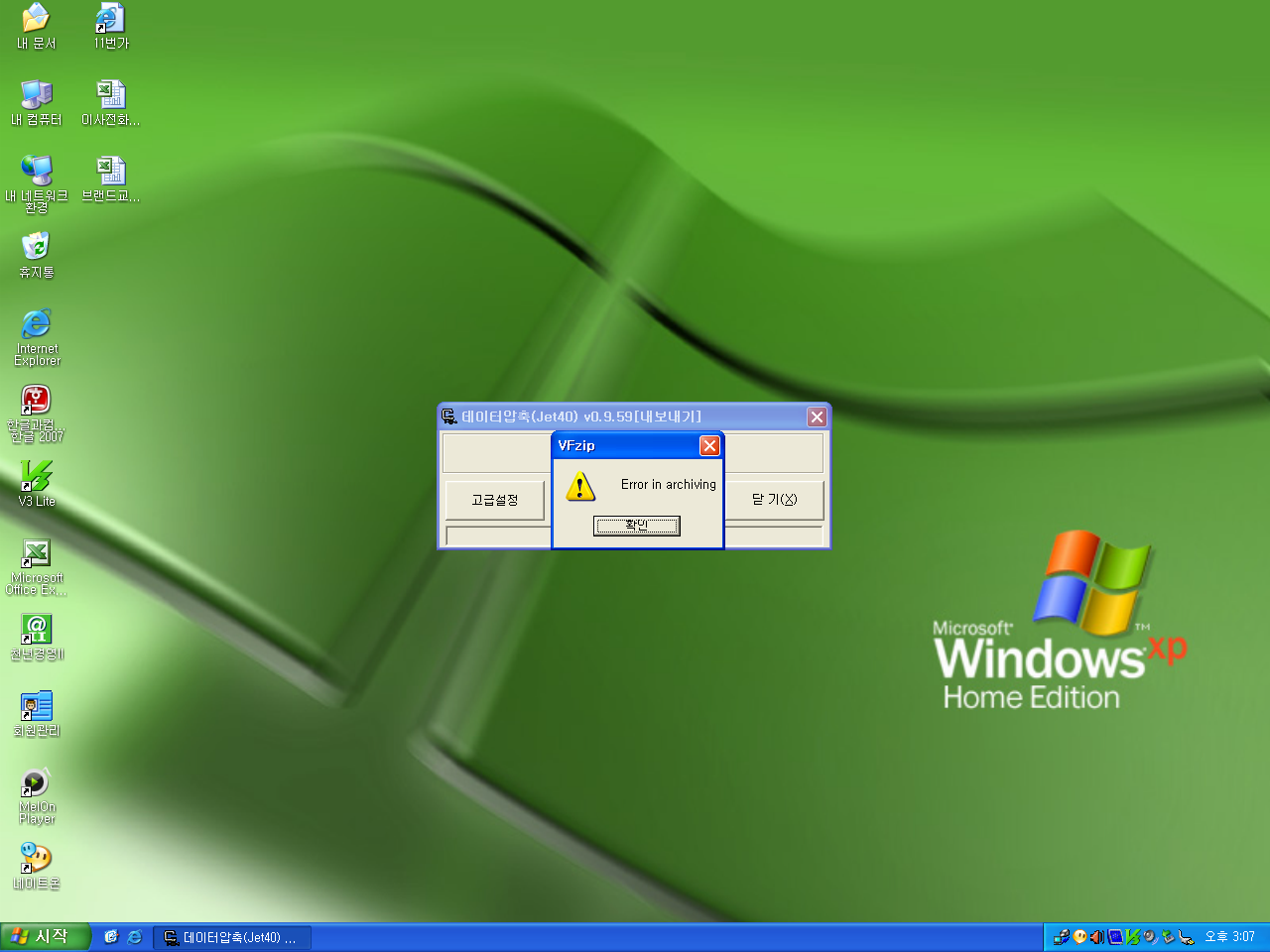Click the Safely Remove Hardware tray icon

coord(1168,937)
